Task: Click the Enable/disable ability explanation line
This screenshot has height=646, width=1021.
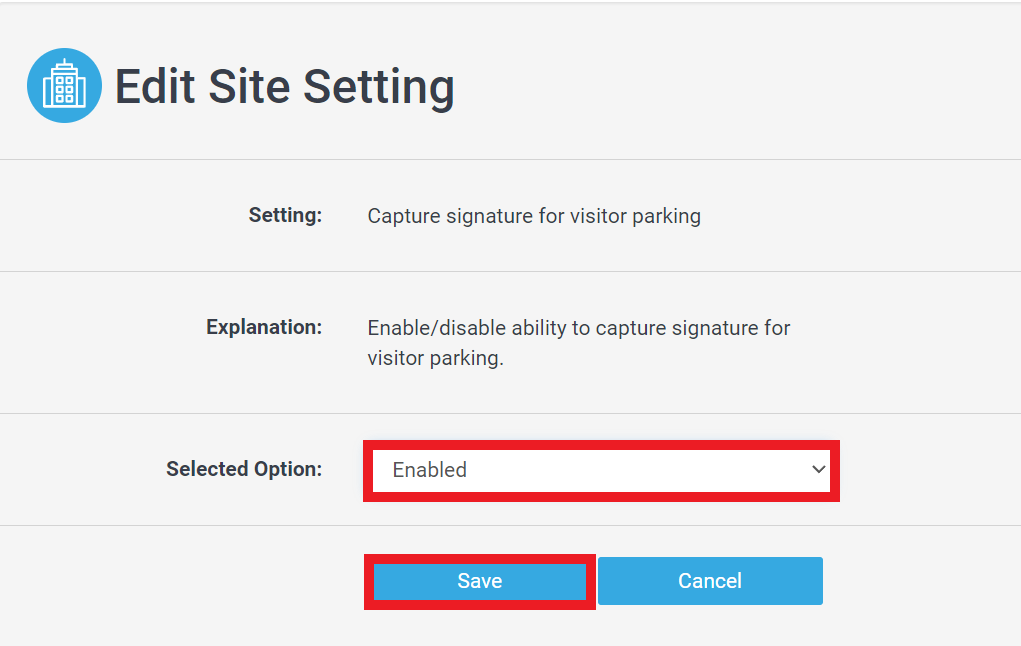Action: click(x=579, y=328)
